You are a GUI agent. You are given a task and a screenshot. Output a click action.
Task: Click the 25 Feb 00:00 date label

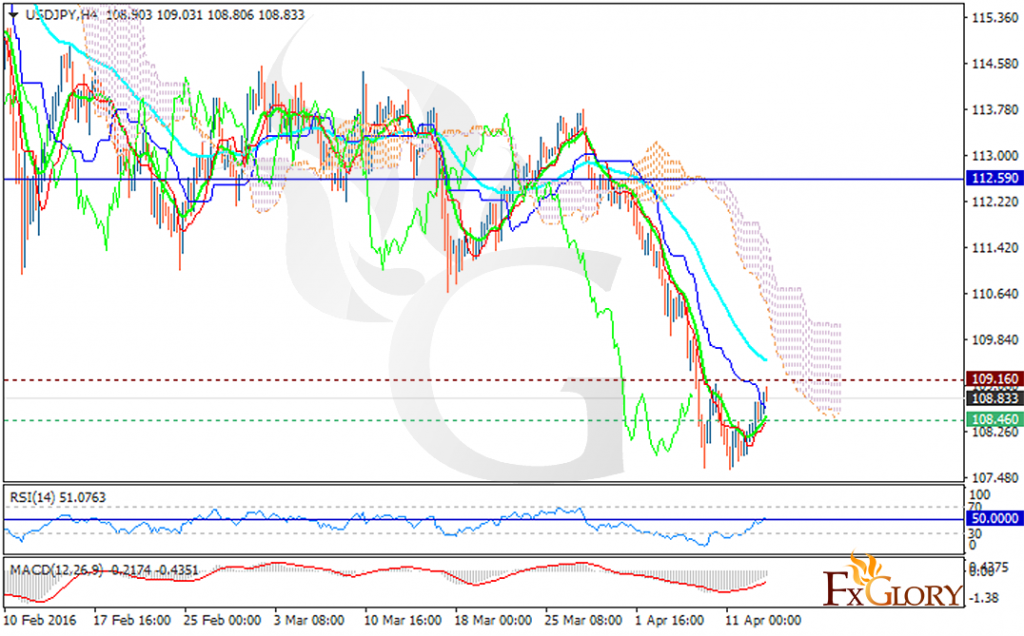point(222,620)
